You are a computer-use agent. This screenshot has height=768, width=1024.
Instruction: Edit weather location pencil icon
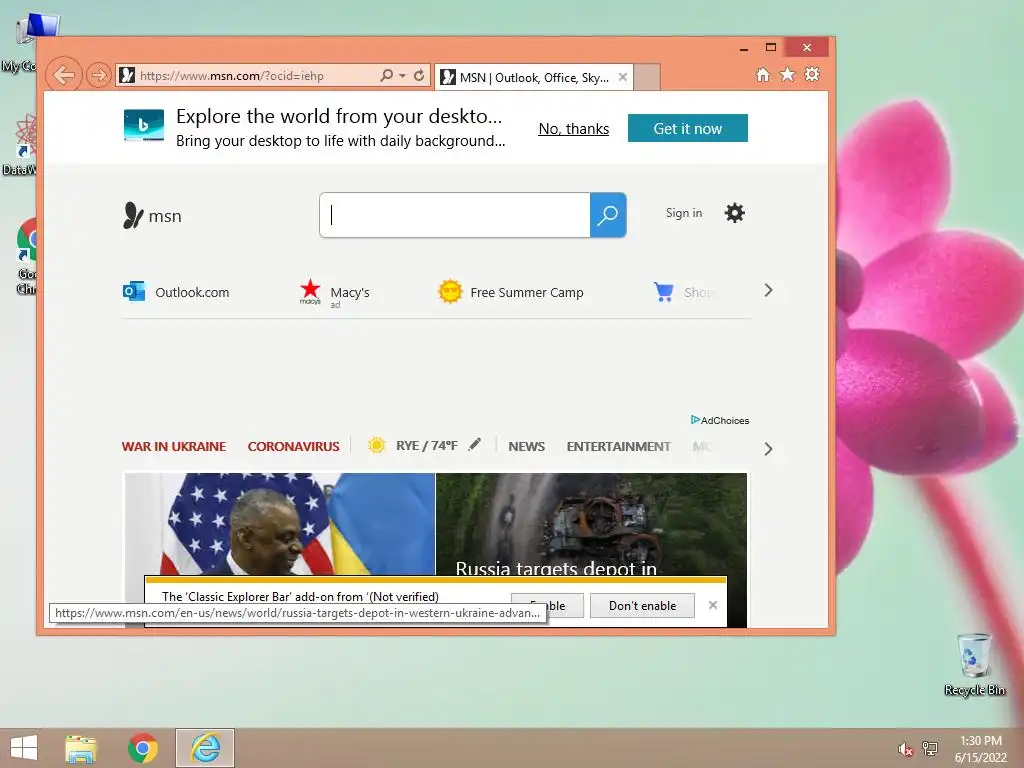pos(475,444)
